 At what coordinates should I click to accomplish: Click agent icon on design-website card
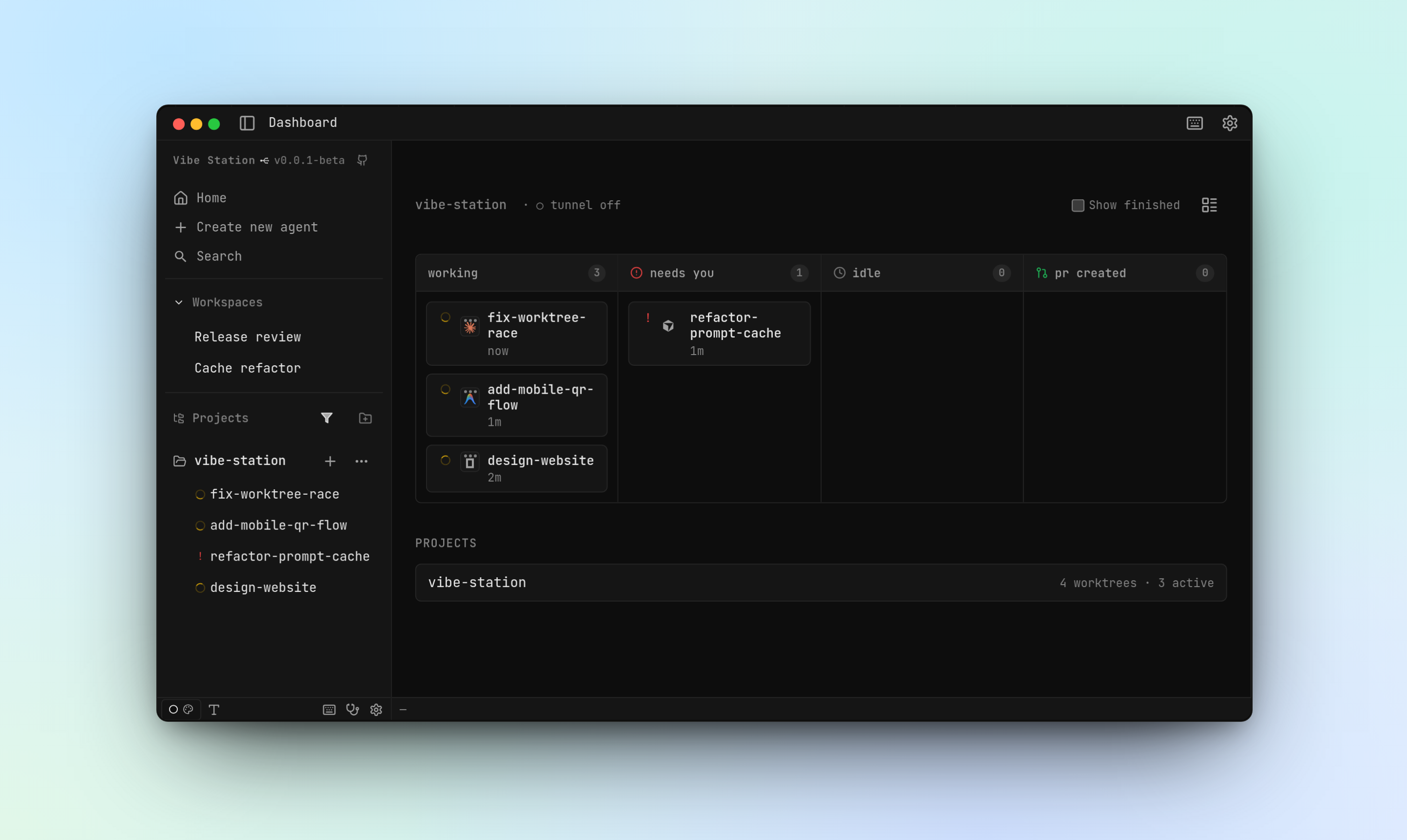click(470, 462)
